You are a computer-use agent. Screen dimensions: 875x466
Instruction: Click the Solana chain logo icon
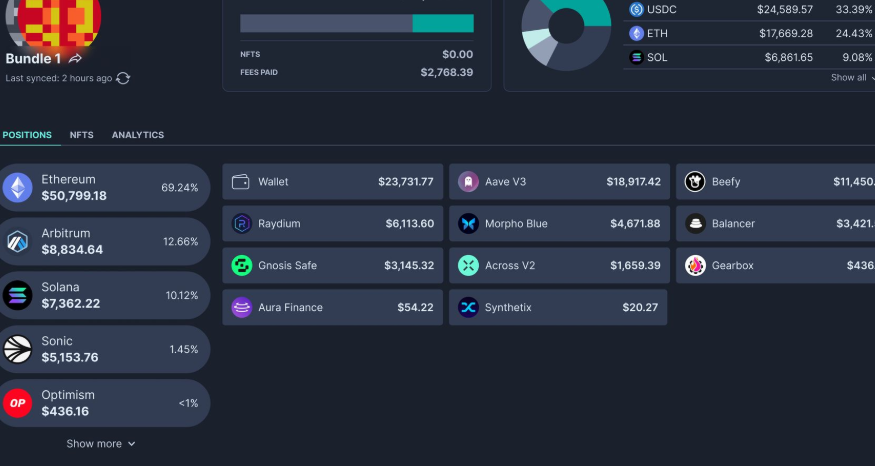coord(17,295)
